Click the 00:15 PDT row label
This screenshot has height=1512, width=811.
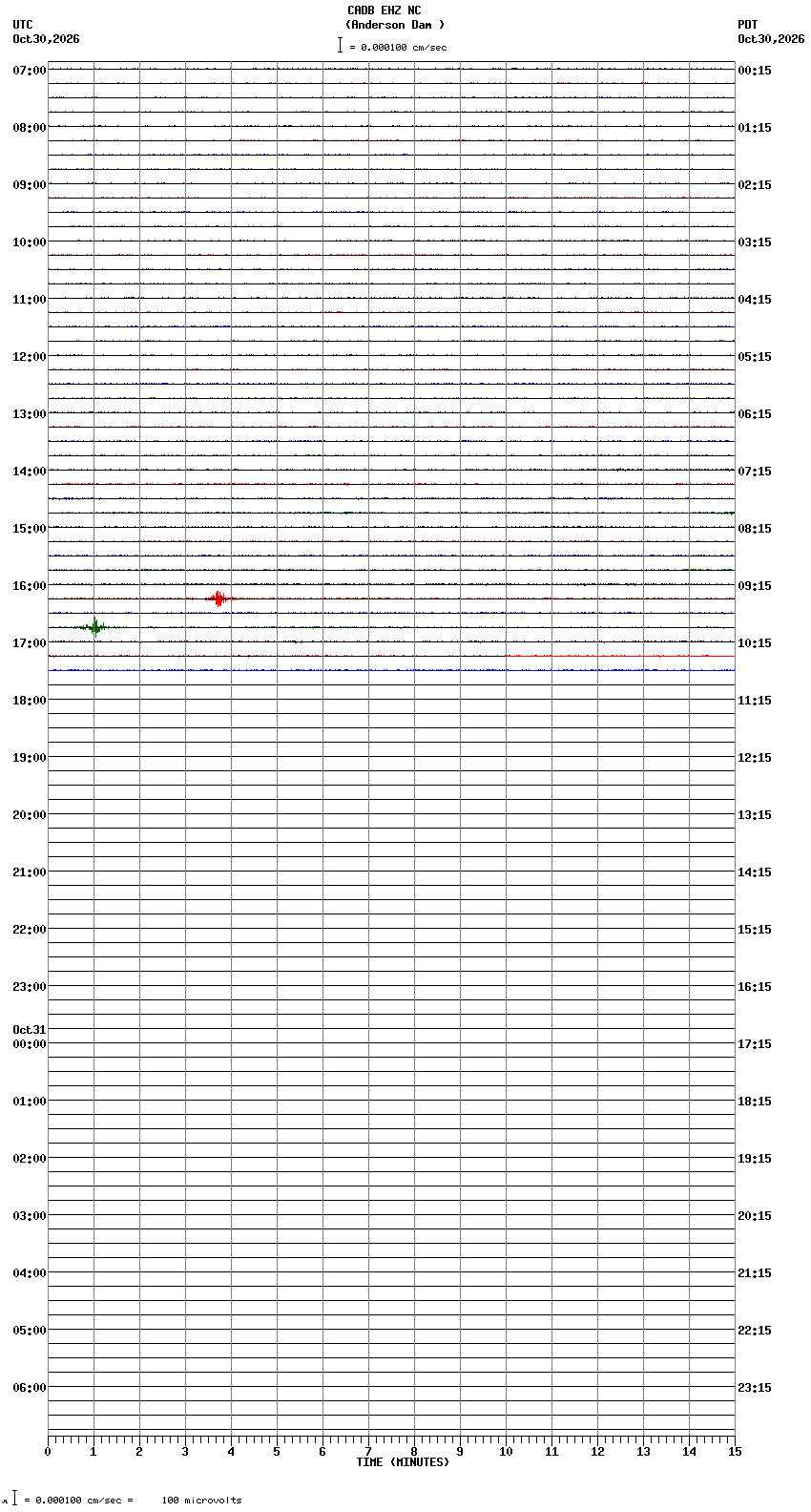755,71
